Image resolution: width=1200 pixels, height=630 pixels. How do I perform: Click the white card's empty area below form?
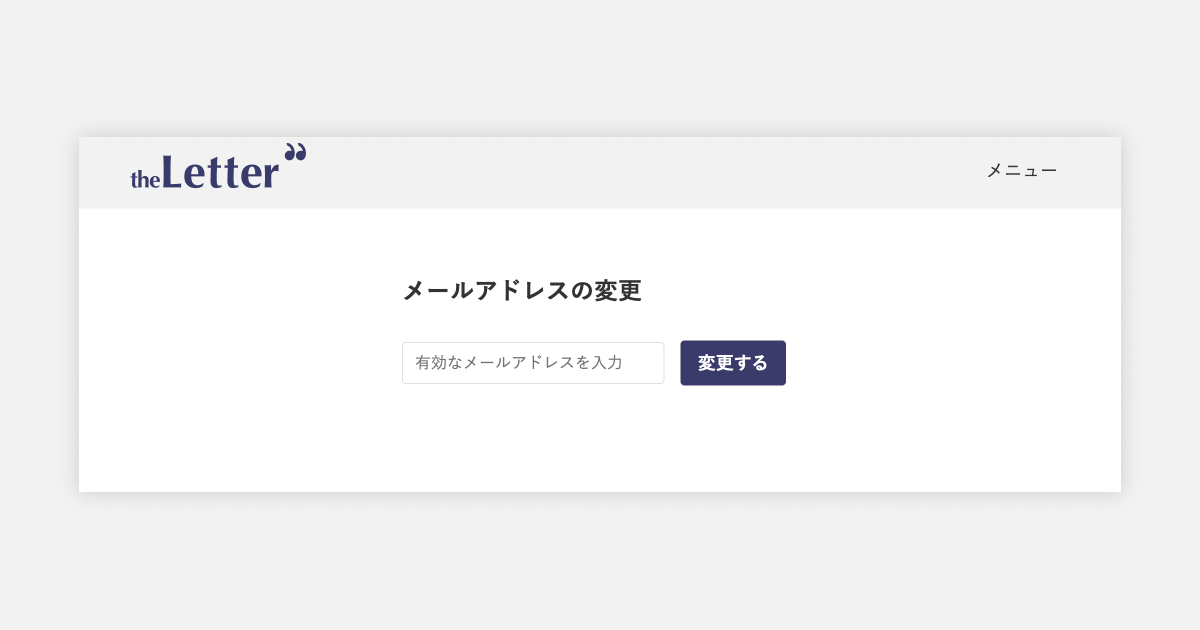600,445
